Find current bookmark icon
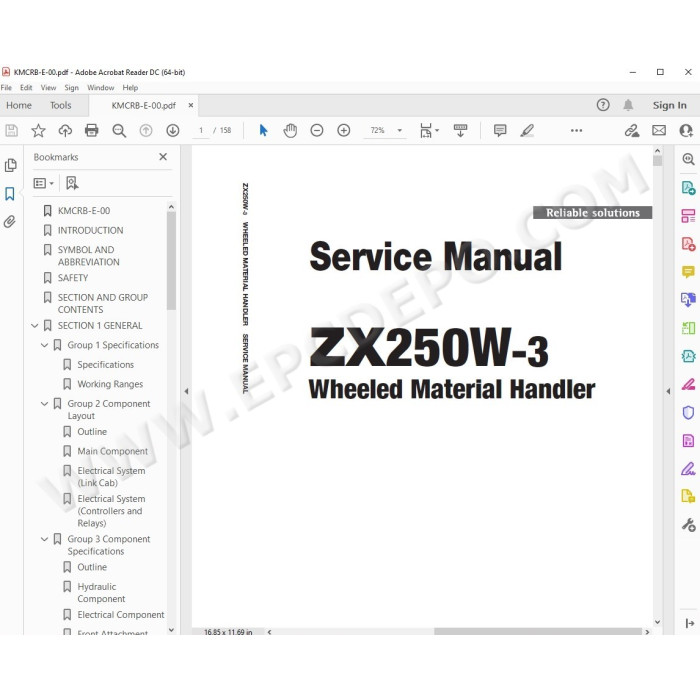 [72, 183]
